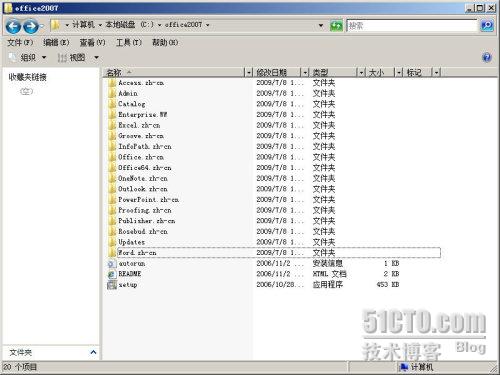This screenshot has width=500, height=375.
Task: Click the 应用程序 type cell of setup
Action: click(328, 285)
